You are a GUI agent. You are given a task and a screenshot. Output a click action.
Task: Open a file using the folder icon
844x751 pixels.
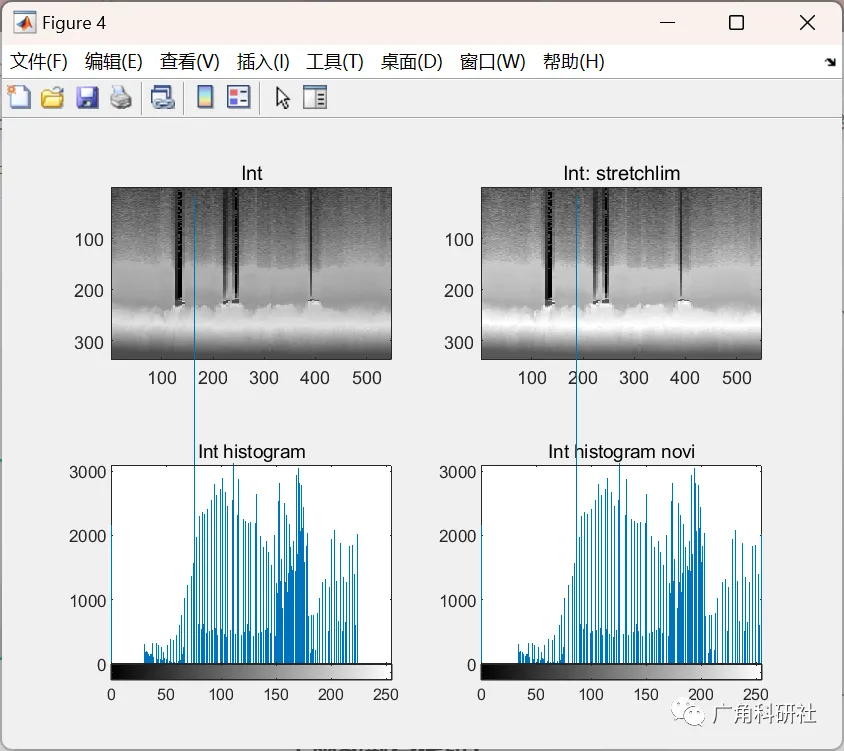(53, 98)
